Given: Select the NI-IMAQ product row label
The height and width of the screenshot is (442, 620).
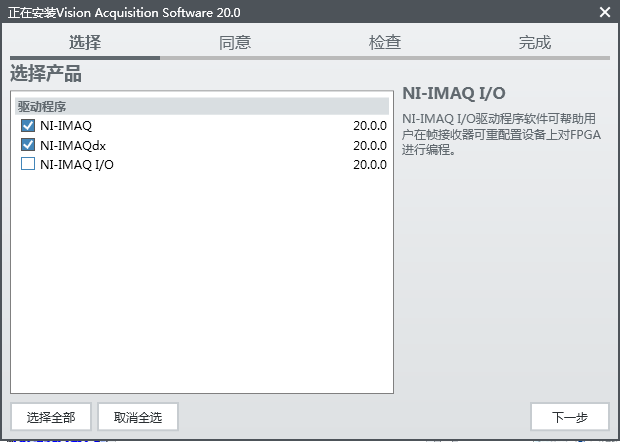Looking at the screenshot, I should pos(66,126).
